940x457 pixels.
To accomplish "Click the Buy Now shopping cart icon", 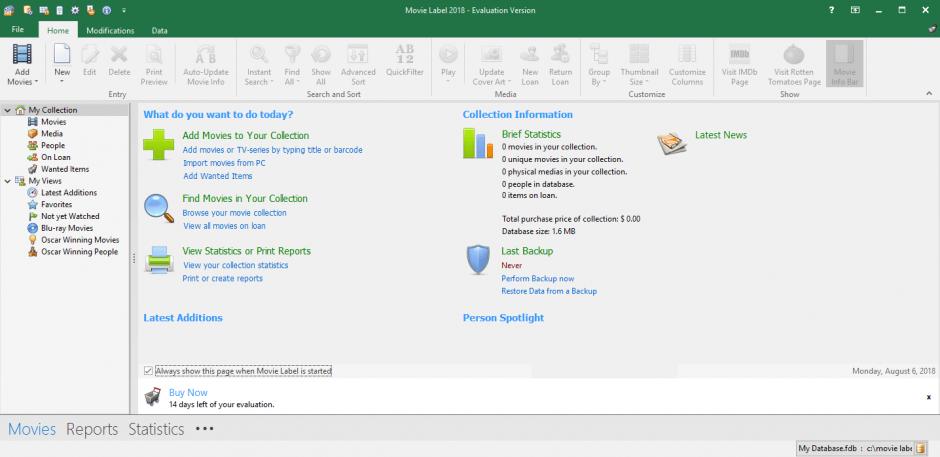I will (153, 396).
